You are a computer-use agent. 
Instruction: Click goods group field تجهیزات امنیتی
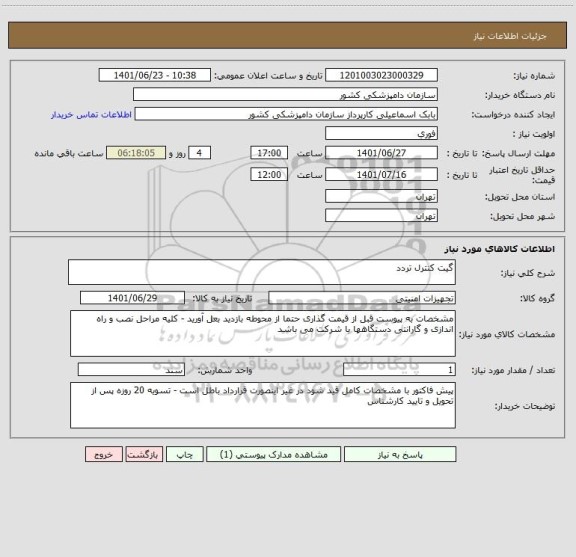click(362, 298)
